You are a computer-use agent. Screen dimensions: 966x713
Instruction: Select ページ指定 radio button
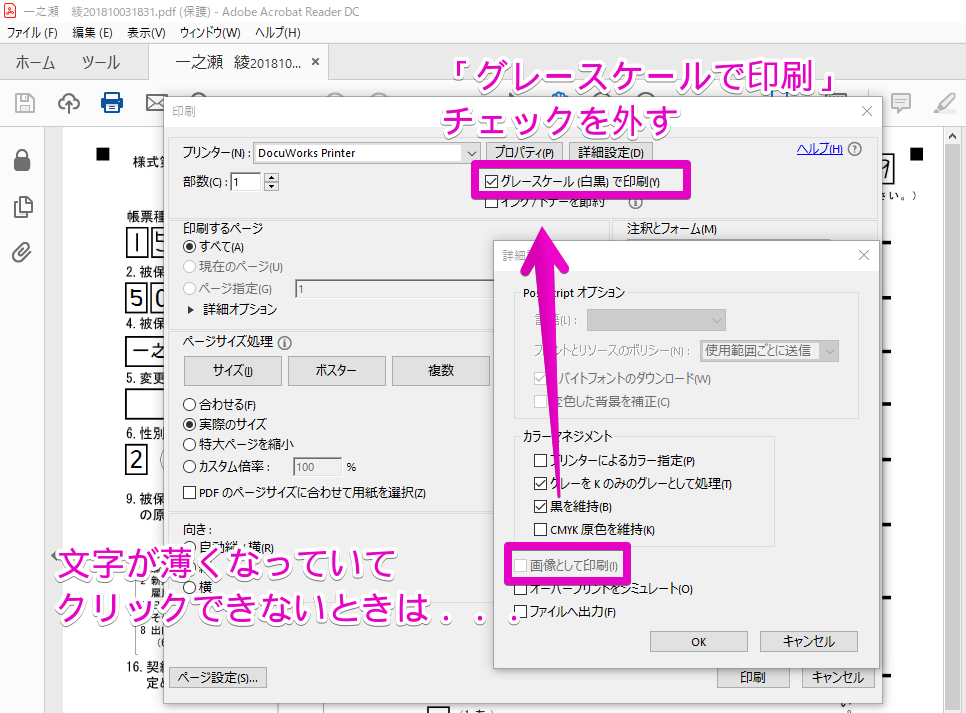tap(190, 288)
